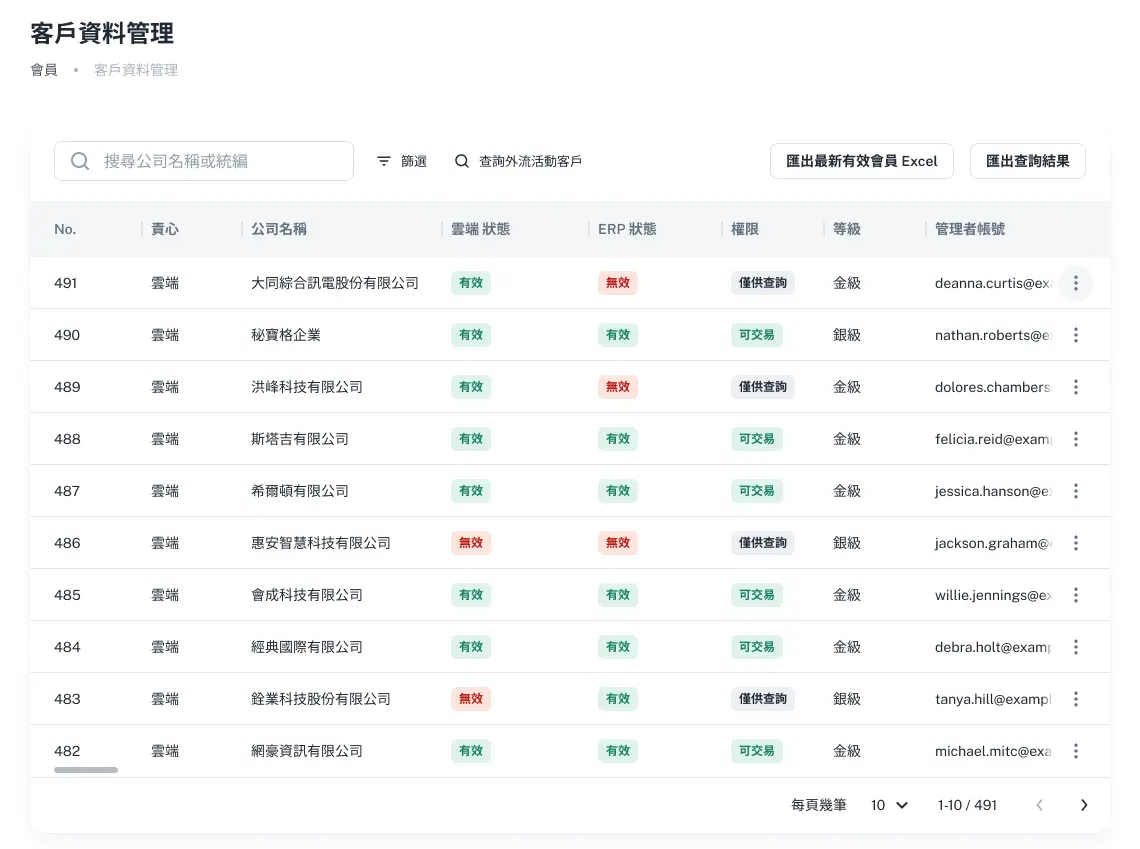Click email debra.holt@exam in row 484

992,647
